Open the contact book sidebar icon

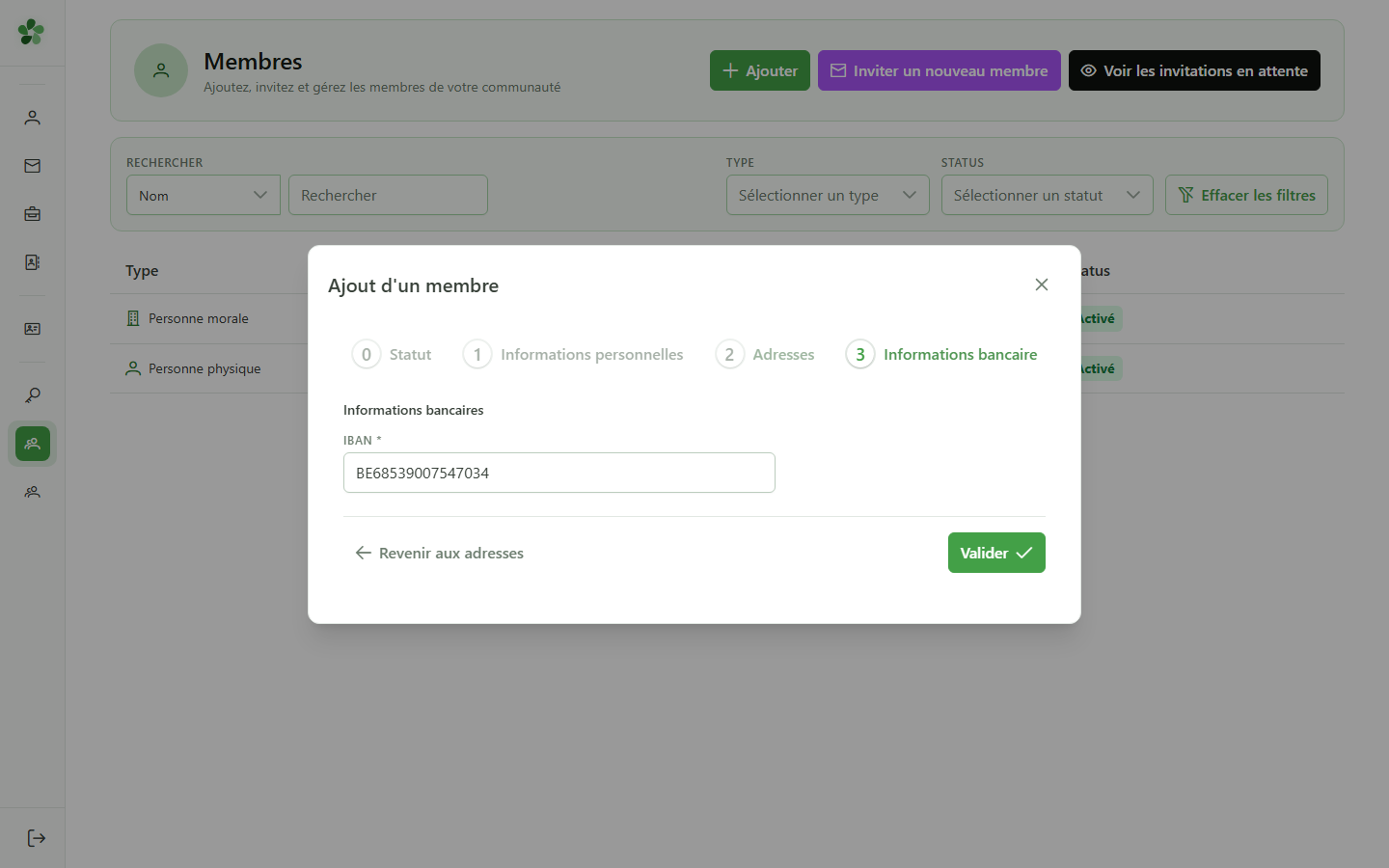coord(32,262)
